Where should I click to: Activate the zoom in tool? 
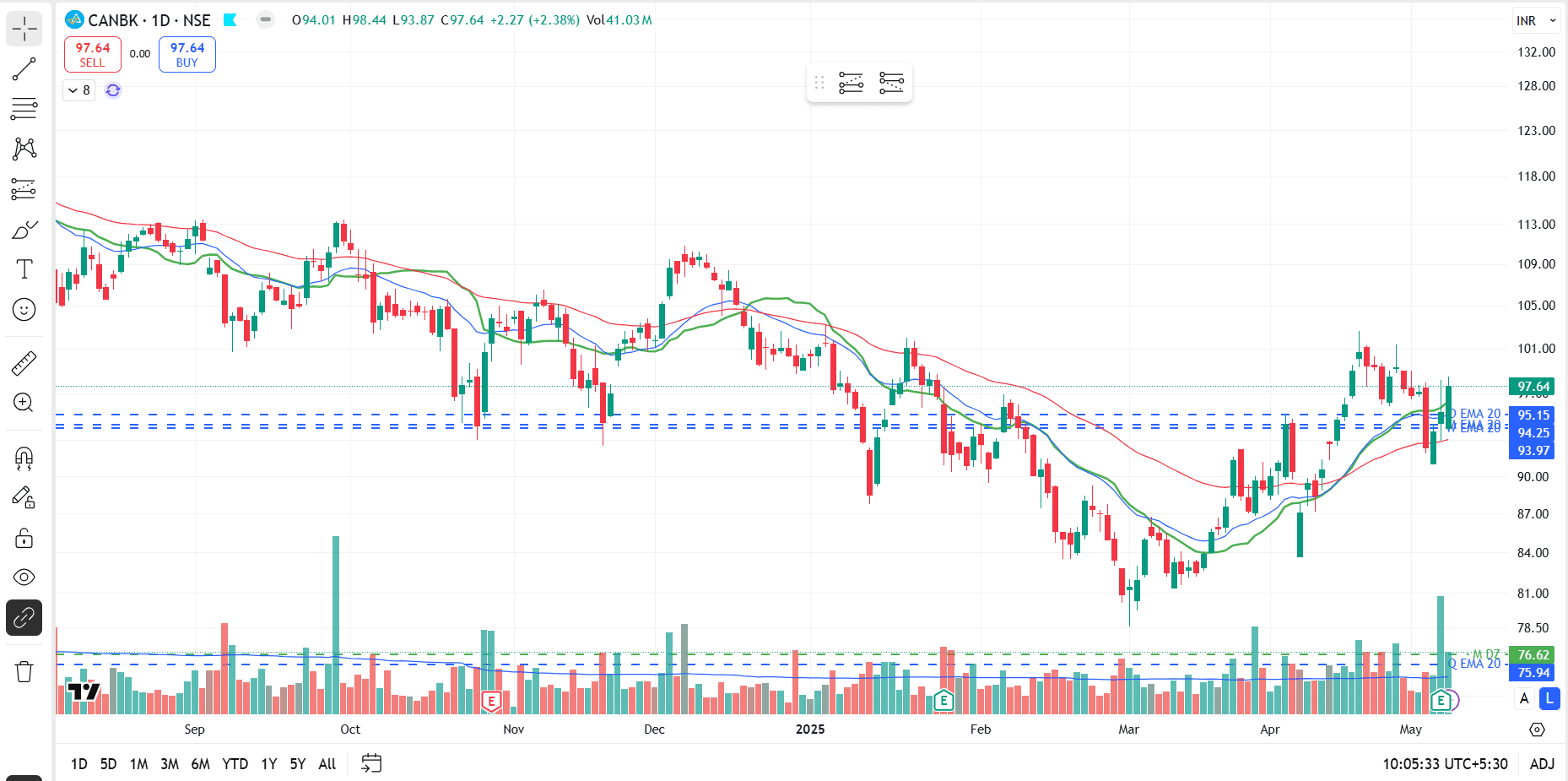tap(24, 403)
